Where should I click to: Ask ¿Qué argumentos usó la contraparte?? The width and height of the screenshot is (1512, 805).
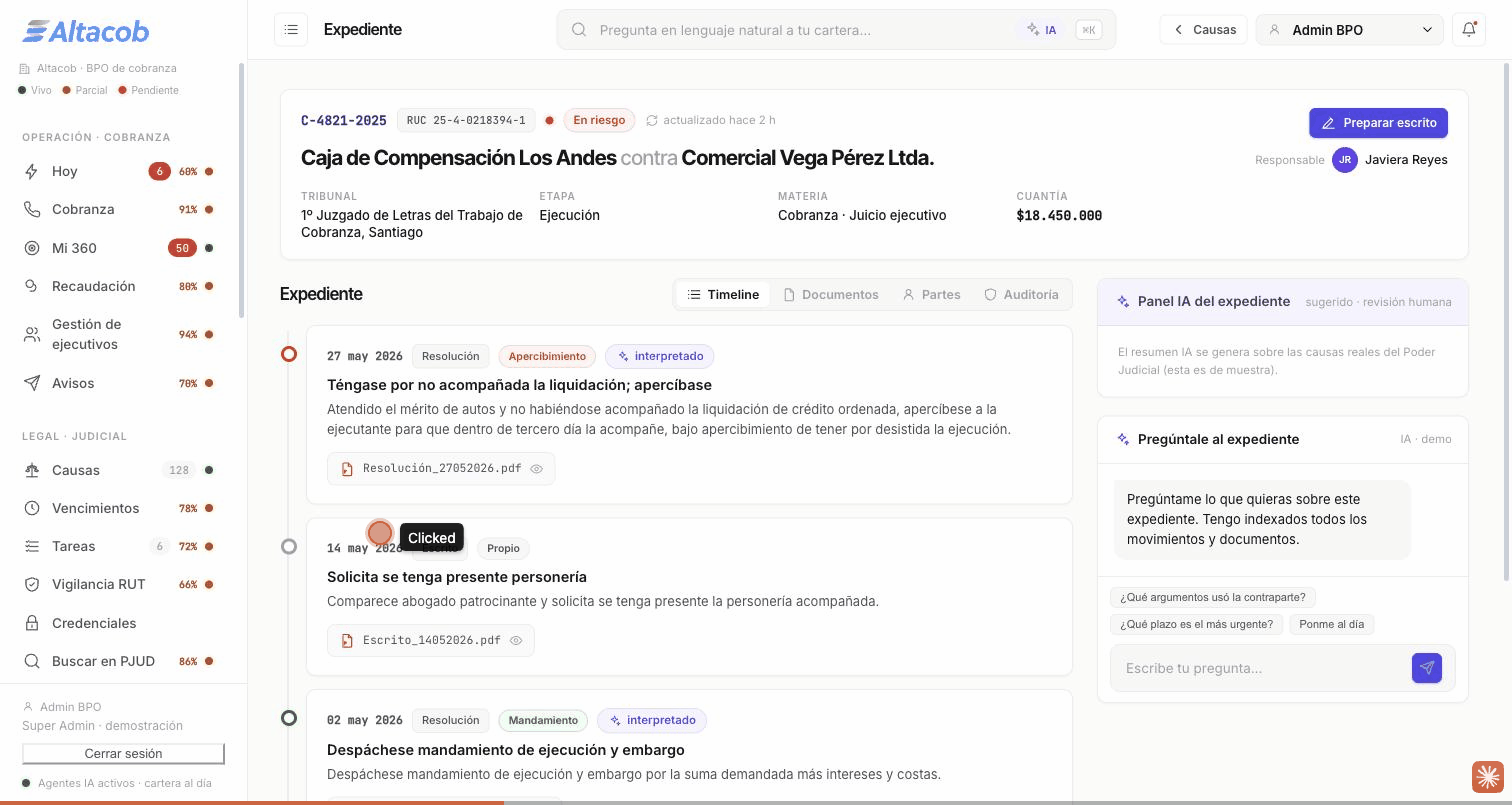1213,597
